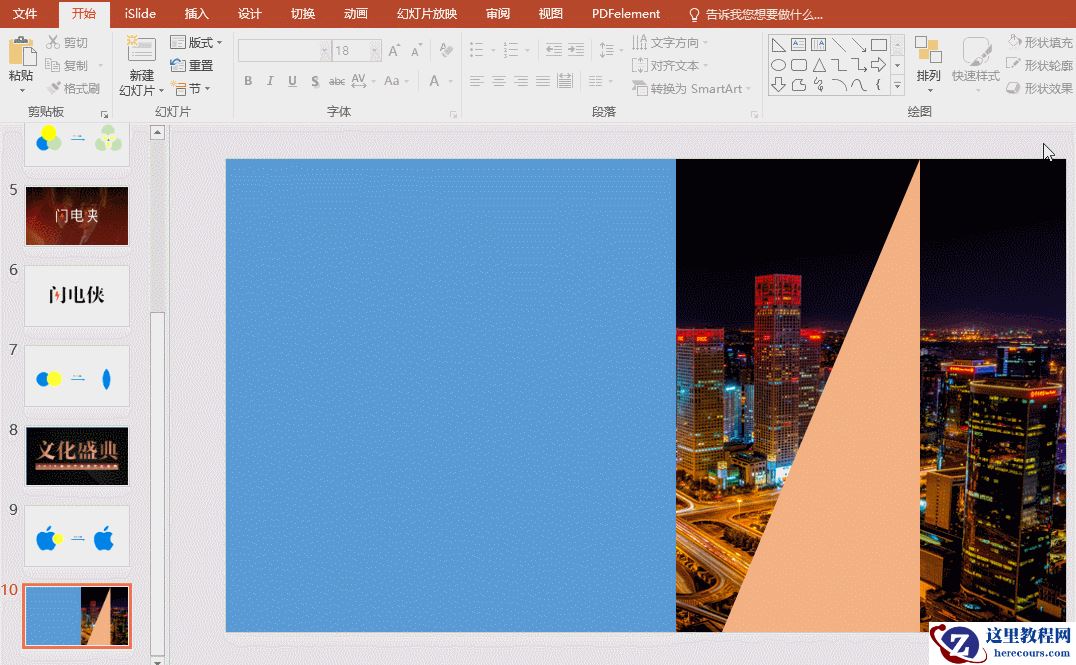1076x665 pixels.
Task: Select the horizontal text box shape
Action: (x=798, y=45)
